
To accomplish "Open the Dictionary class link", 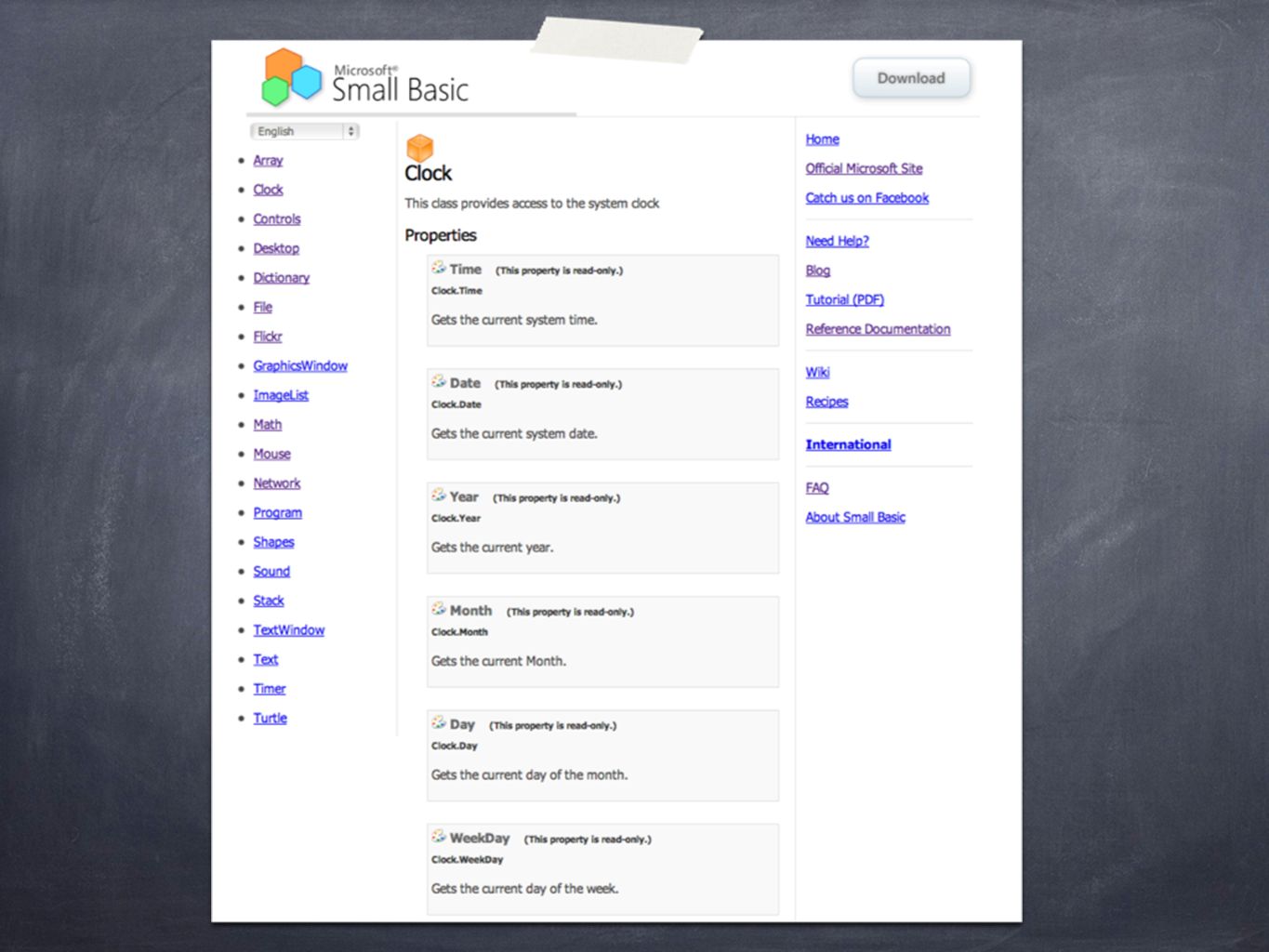I will (x=281, y=278).
